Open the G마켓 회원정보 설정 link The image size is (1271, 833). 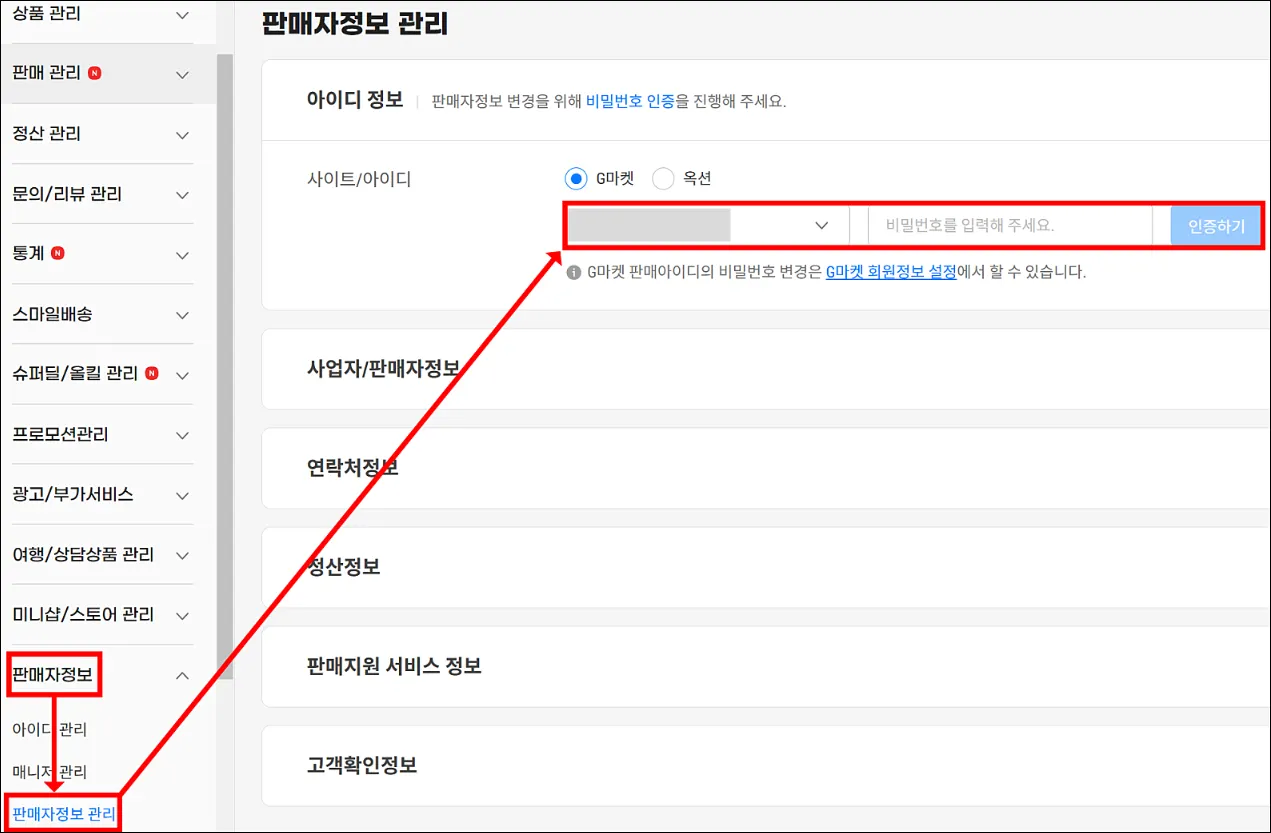891,272
